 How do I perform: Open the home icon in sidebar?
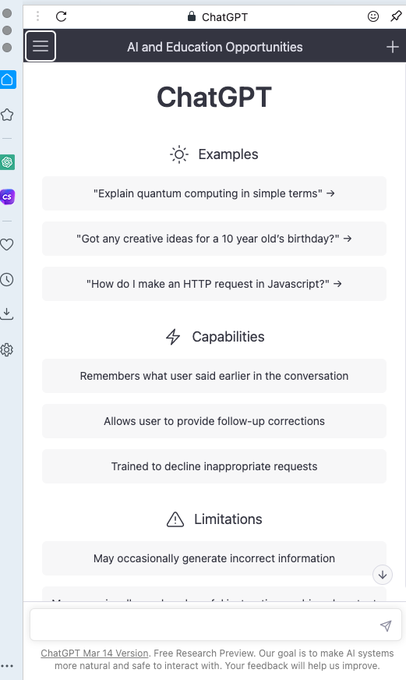tap(7, 80)
